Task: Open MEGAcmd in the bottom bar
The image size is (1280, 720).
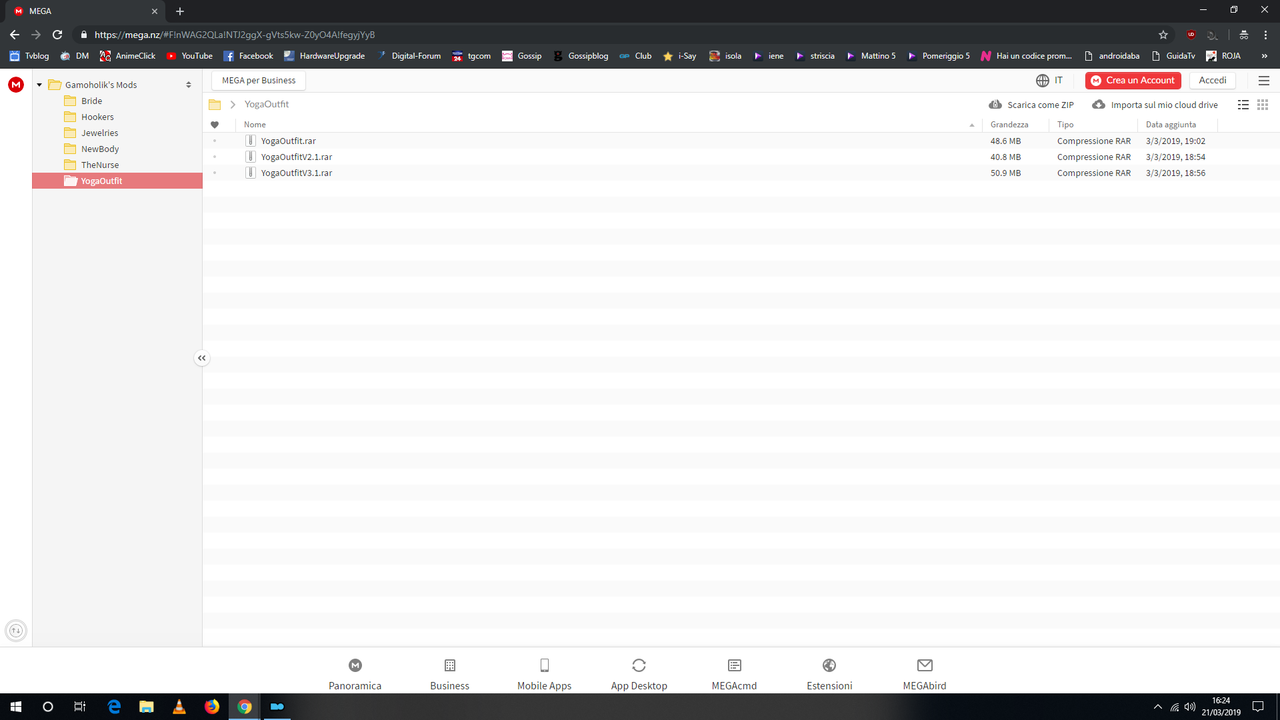Action: pyautogui.click(x=734, y=675)
